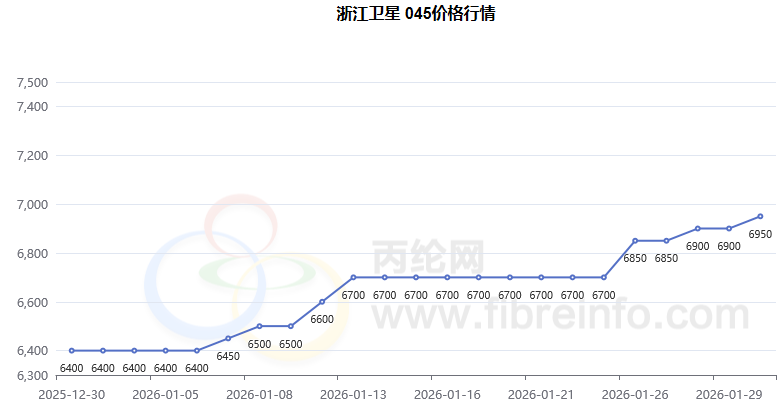Click the final 6950 data point

coord(760,216)
